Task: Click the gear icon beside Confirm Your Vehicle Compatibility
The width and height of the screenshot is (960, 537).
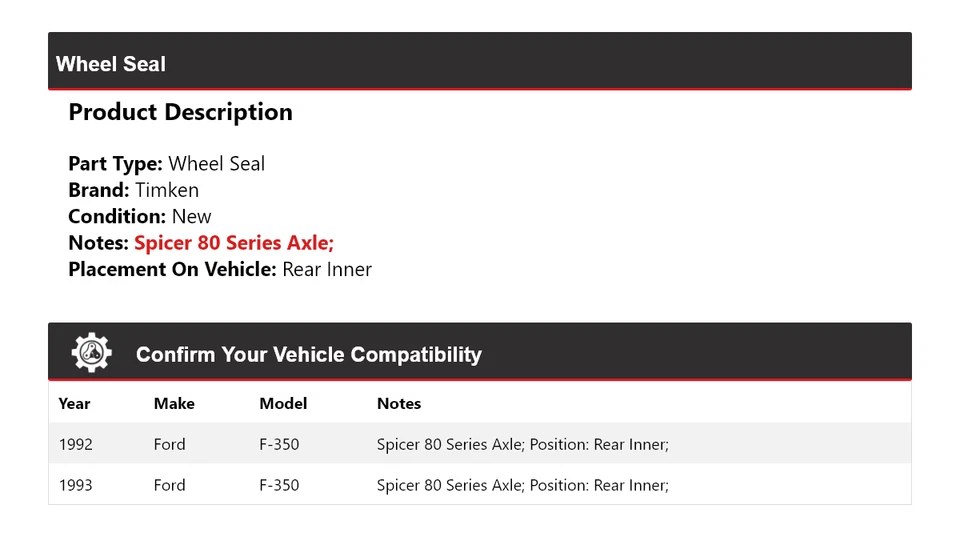Action: tap(91, 353)
